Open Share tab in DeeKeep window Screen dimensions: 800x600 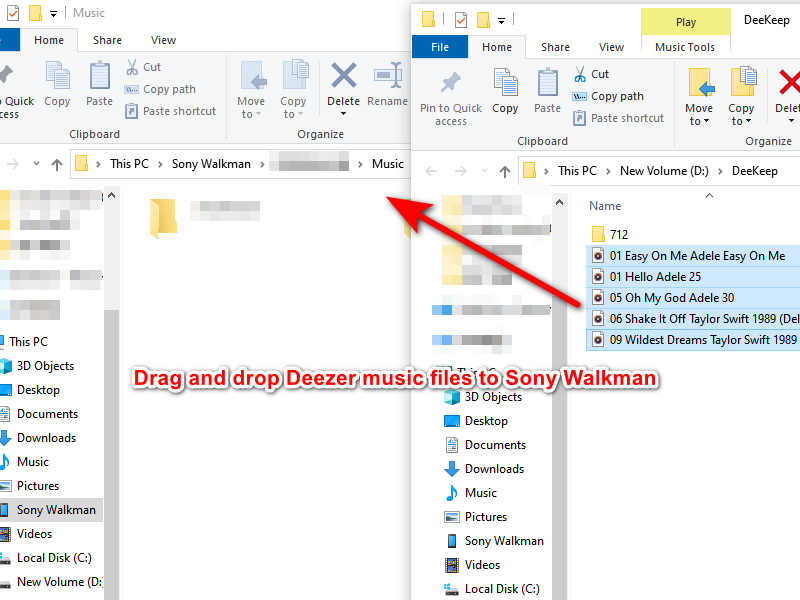pos(555,47)
